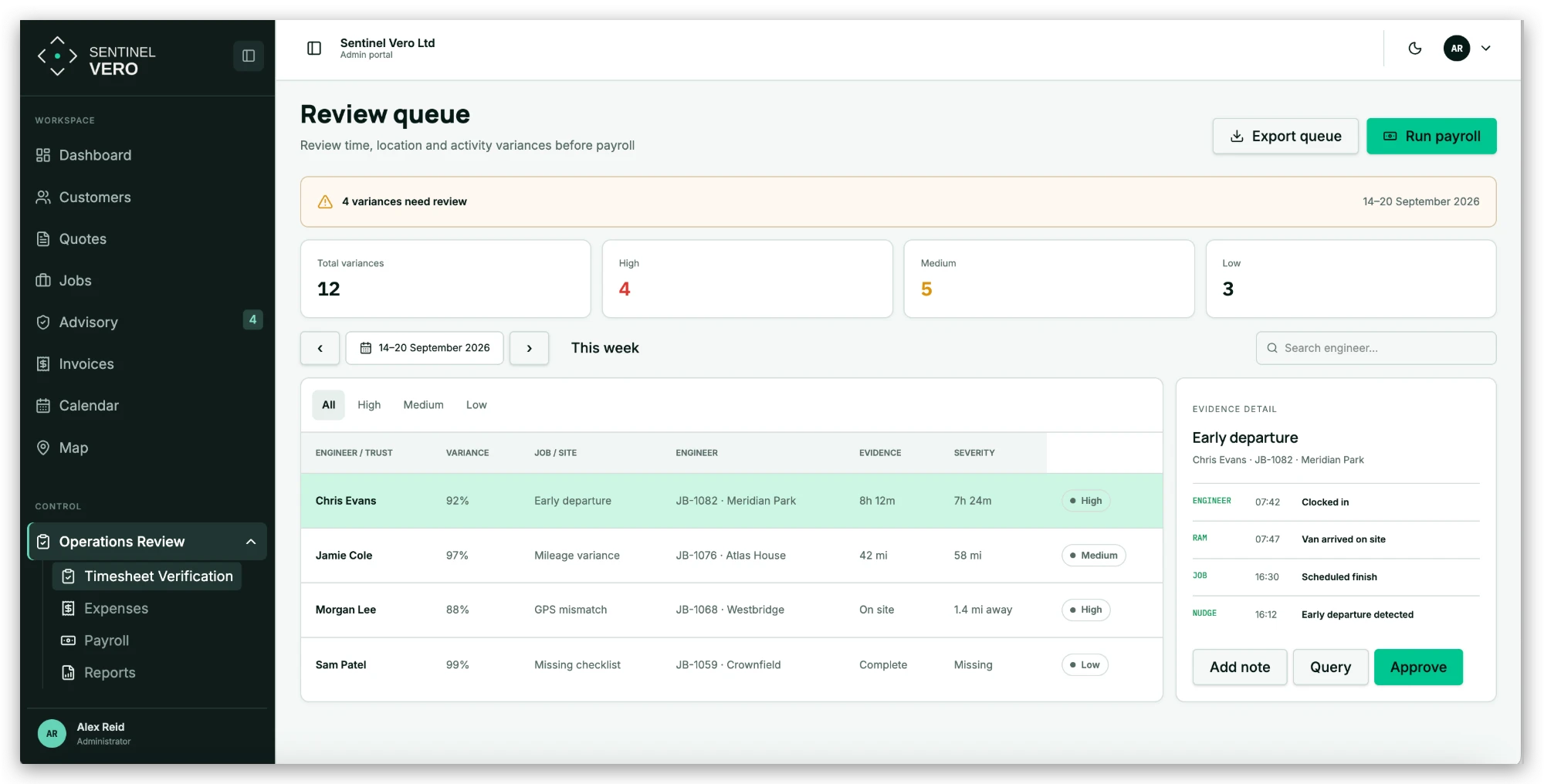The width and height of the screenshot is (1544, 784).
Task: Toggle sidebar icon beside Sentinel Vero Ltd
Action: coord(314,49)
